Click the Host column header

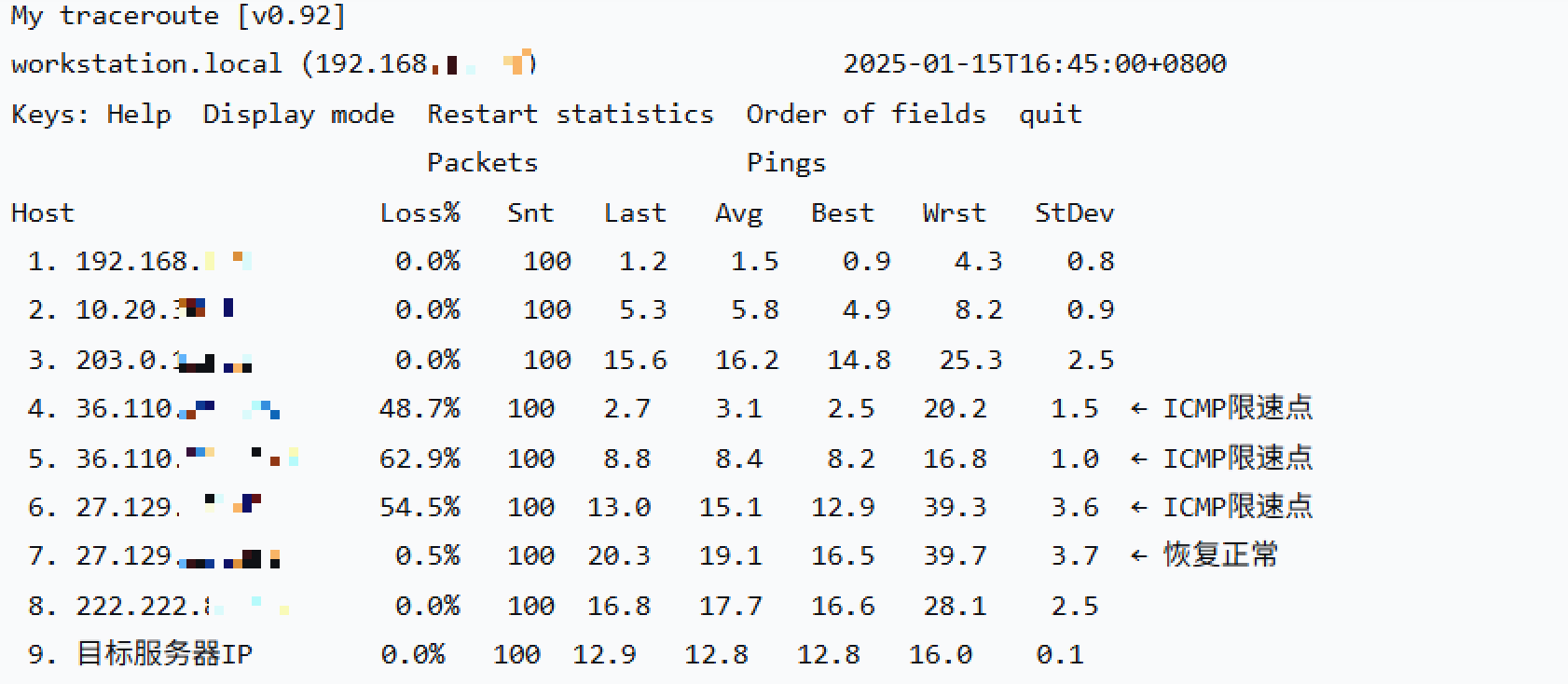[42, 213]
